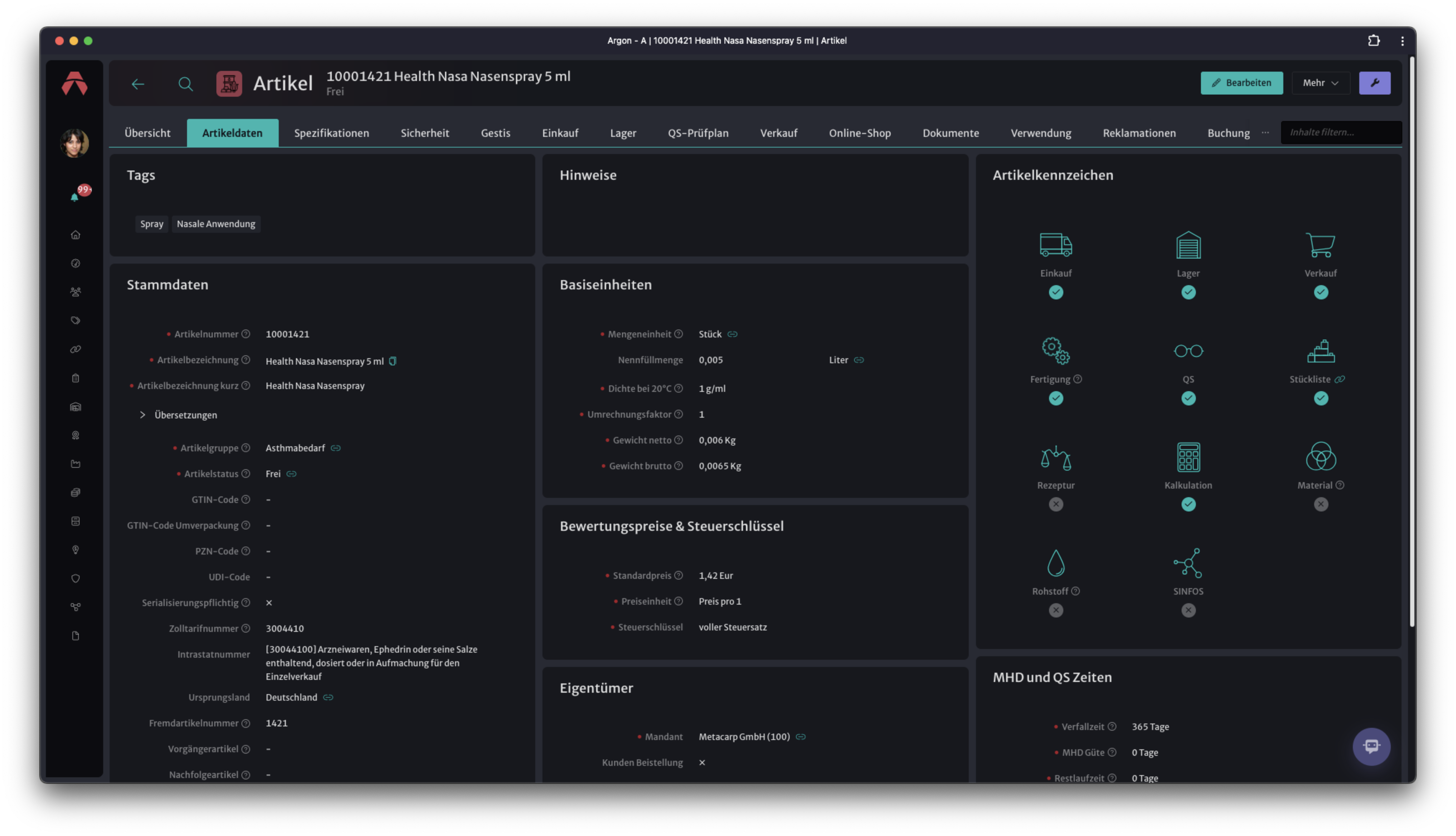The width and height of the screenshot is (1456, 836).
Task: Open the Mehr dropdown menu
Action: pos(1321,83)
